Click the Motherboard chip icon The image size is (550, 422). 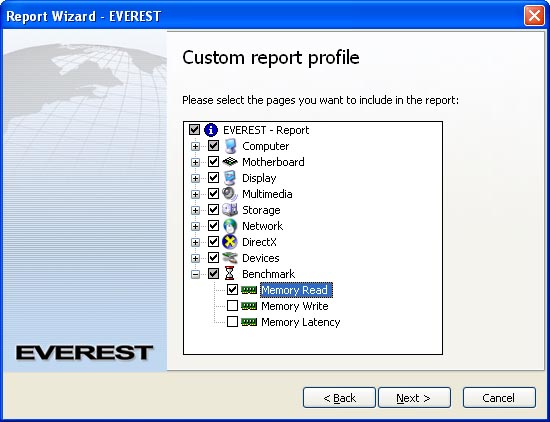tap(230, 162)
